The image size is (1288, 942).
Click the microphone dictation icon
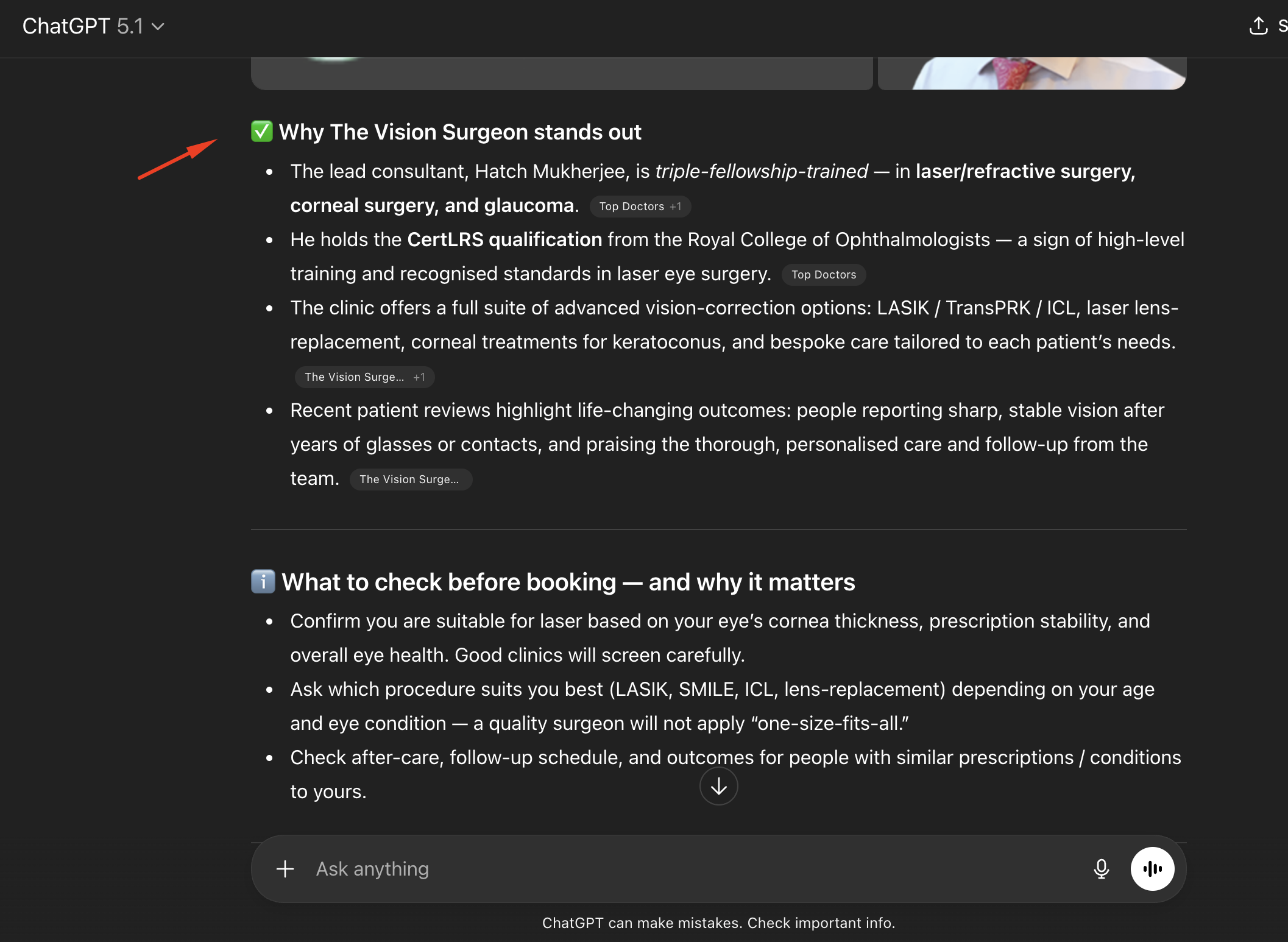click(x=1101, y=869)
